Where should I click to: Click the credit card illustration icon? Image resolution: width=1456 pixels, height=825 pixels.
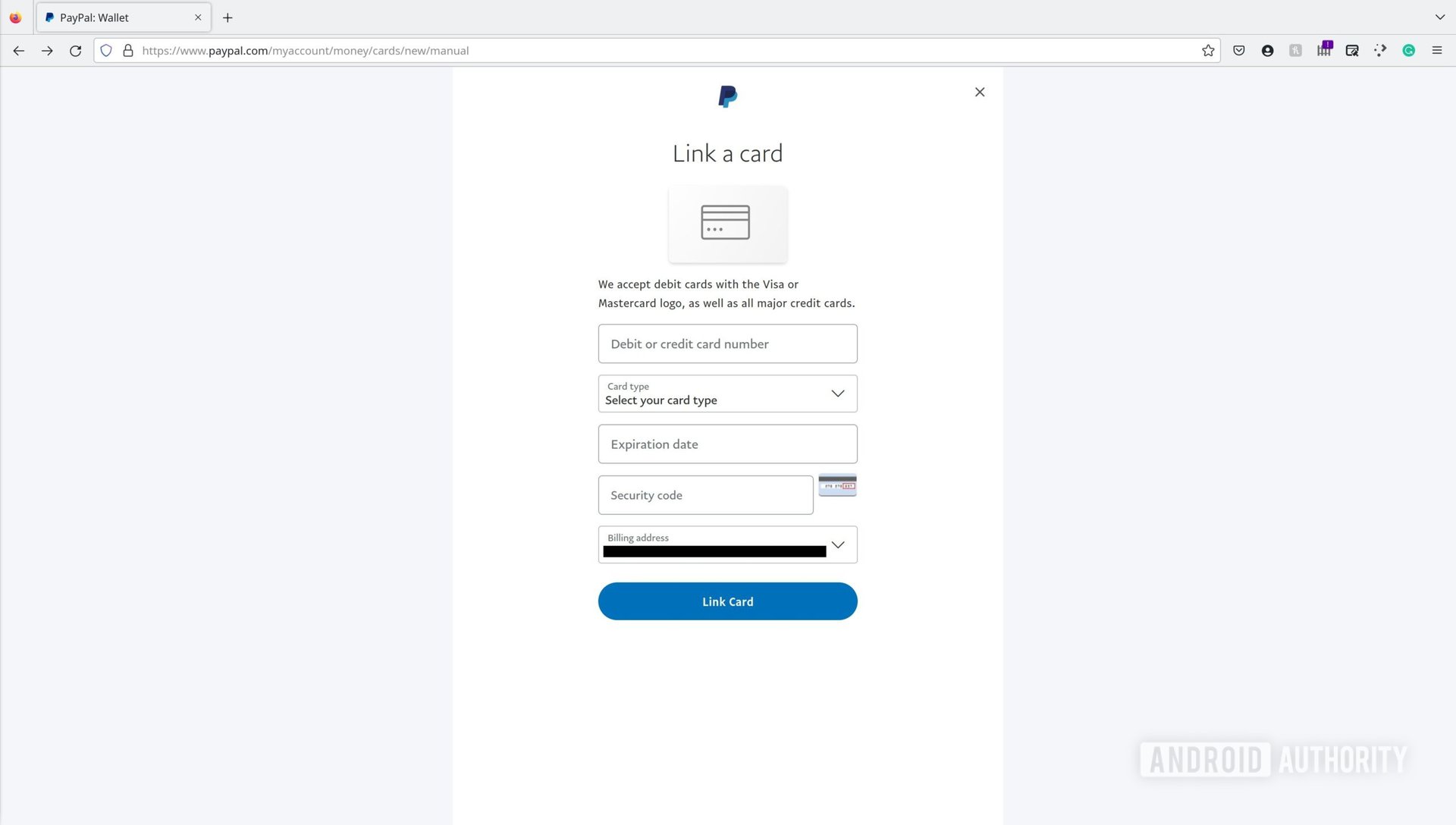tap(727, 222)
